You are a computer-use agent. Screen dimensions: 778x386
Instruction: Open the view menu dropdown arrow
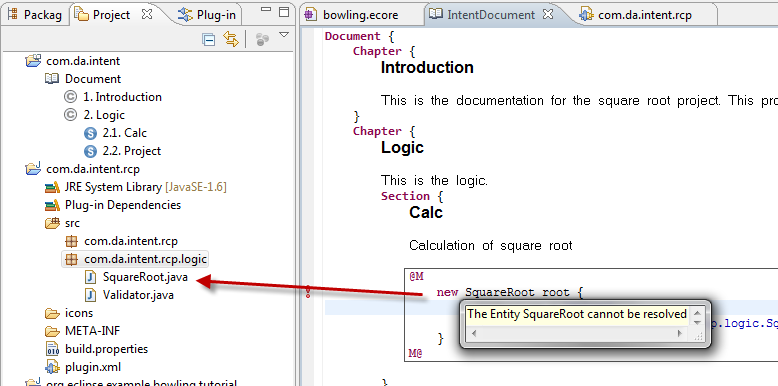(284, 35)
